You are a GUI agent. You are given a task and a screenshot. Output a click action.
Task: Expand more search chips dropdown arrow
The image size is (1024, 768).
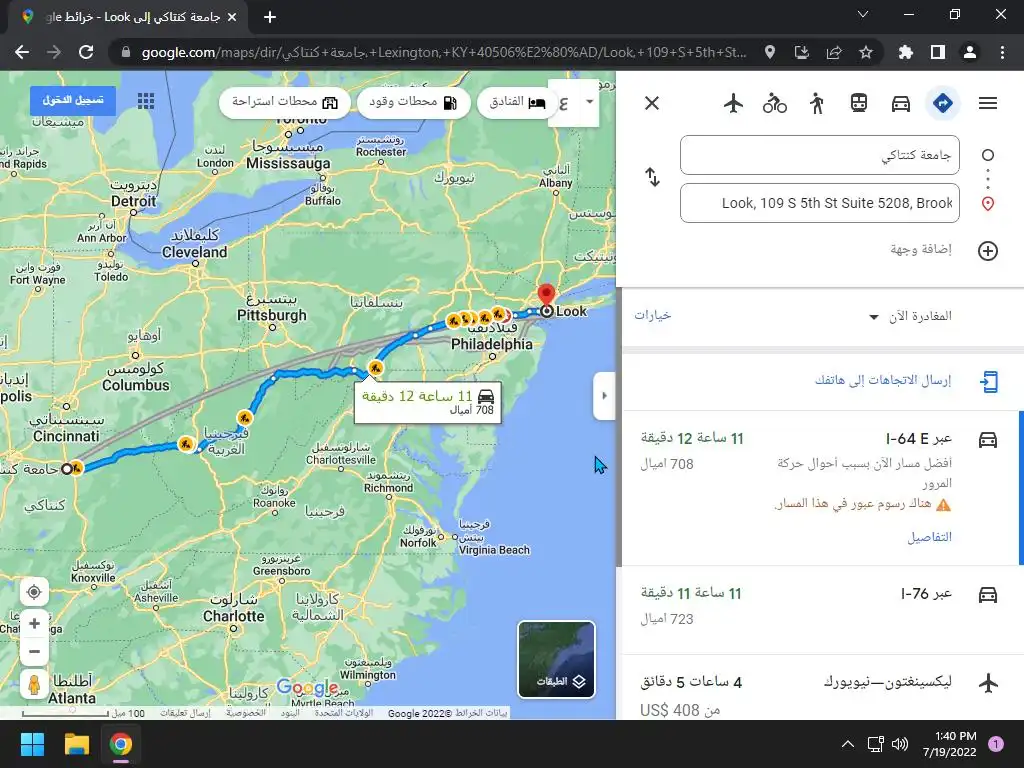pos(589,102)
